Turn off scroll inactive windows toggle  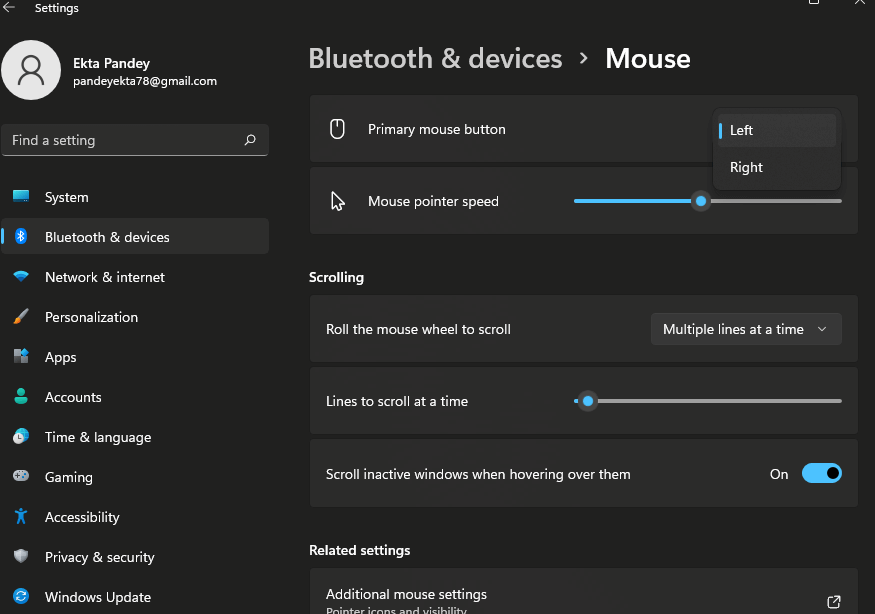[x=821, y=474]
